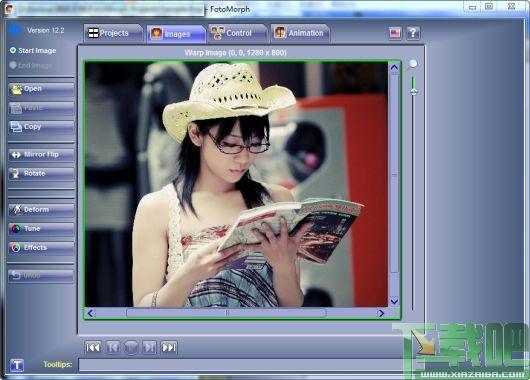Click the down arrow on the vertical scrollbar
Image resolution: width=530 pixels, height=380 pixels.
(x=394, y=301)
